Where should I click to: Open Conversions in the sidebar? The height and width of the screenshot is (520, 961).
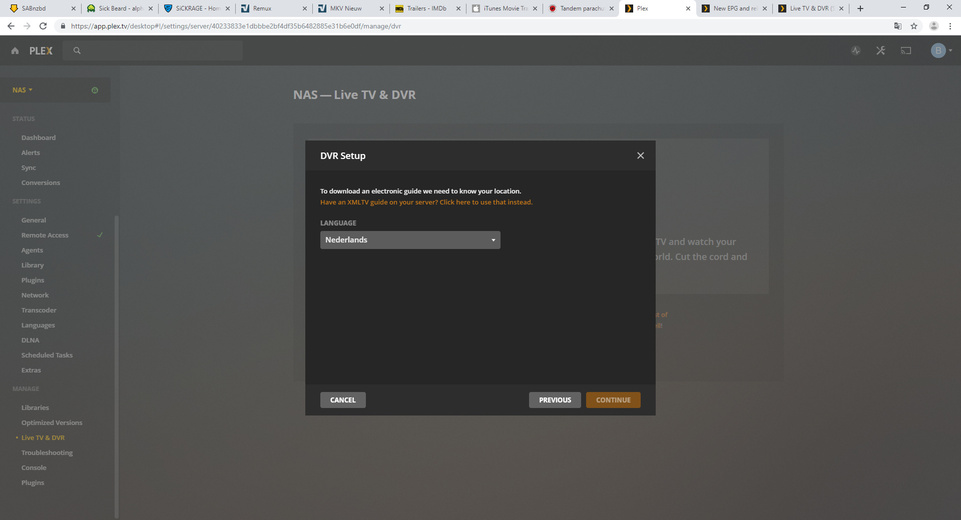click(40, 183)
